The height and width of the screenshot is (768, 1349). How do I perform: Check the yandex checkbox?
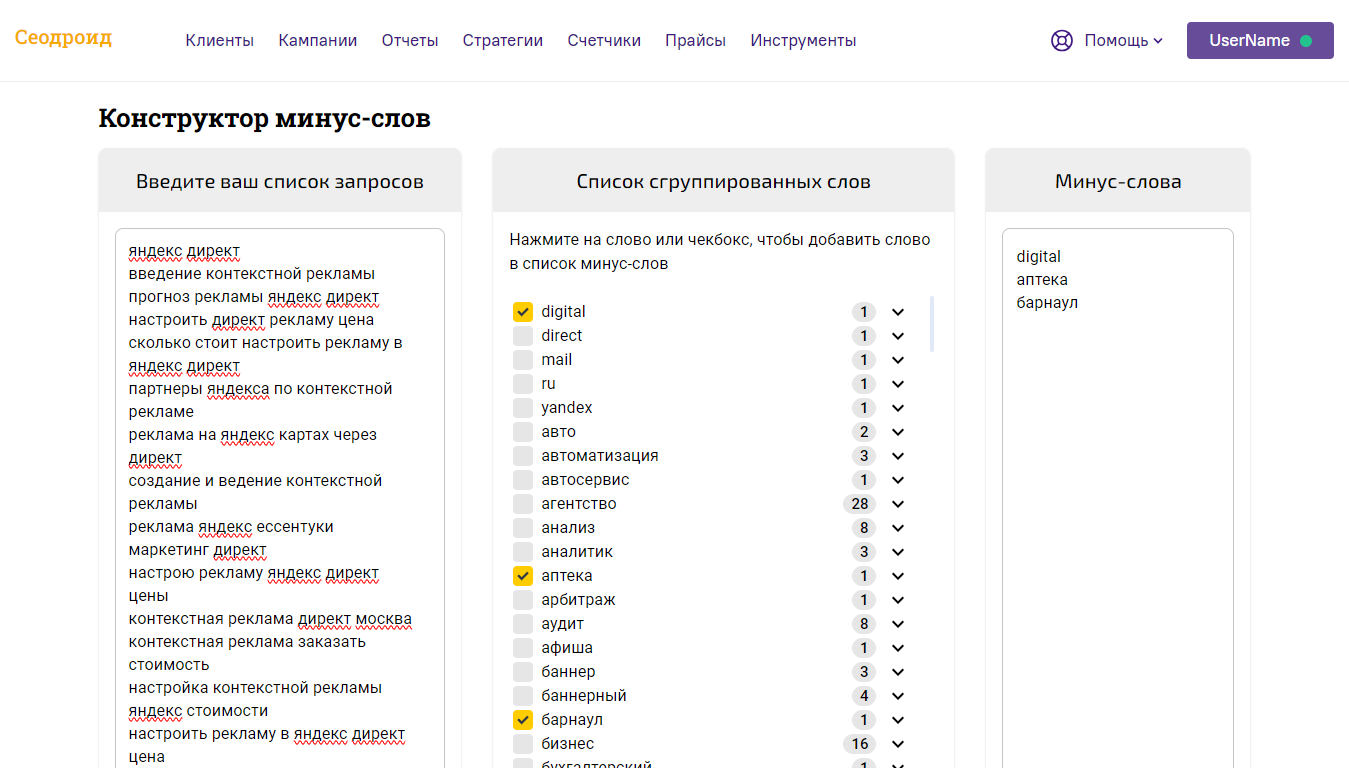pos(523,407)
